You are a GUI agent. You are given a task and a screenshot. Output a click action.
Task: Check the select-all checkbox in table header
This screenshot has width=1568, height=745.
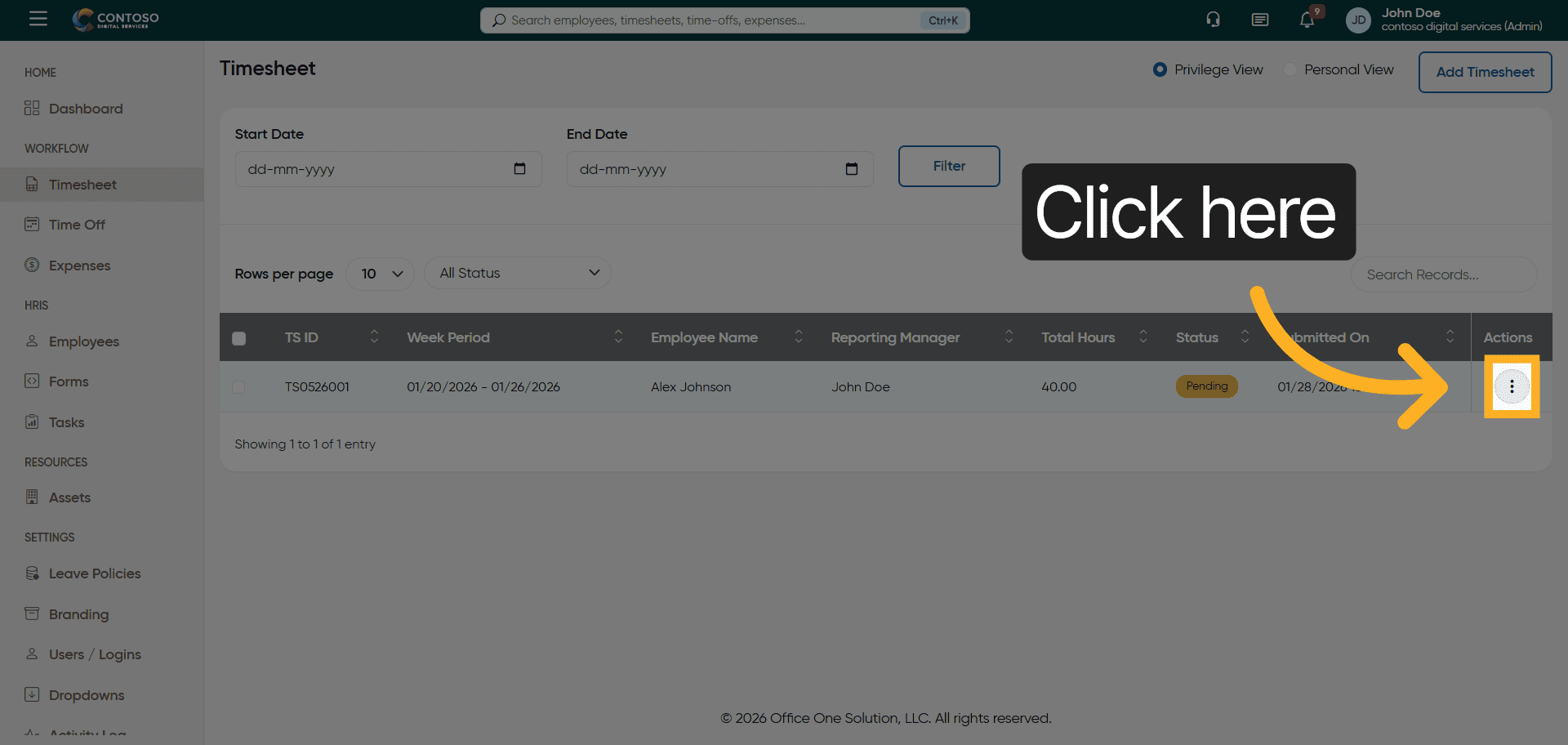coord(239,338)
